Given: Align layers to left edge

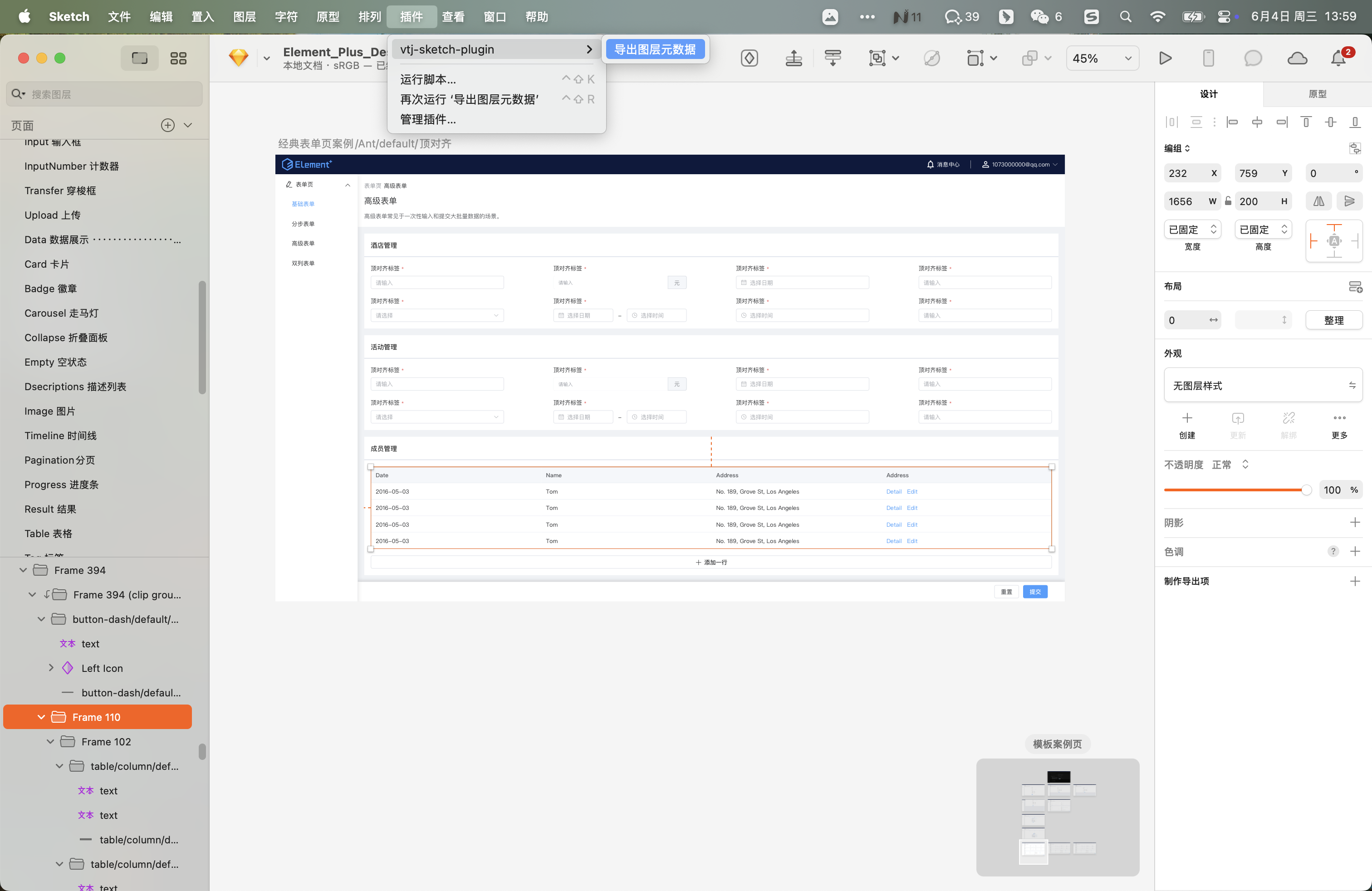Looking at the screenshot, I should pos(1233,122).
